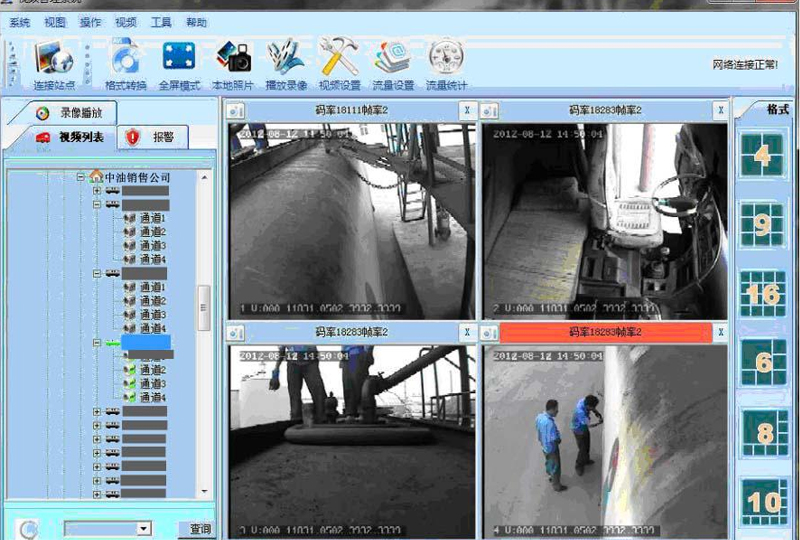
Task: Open the 连接站点 connect station tool
Action: [54, 64]
